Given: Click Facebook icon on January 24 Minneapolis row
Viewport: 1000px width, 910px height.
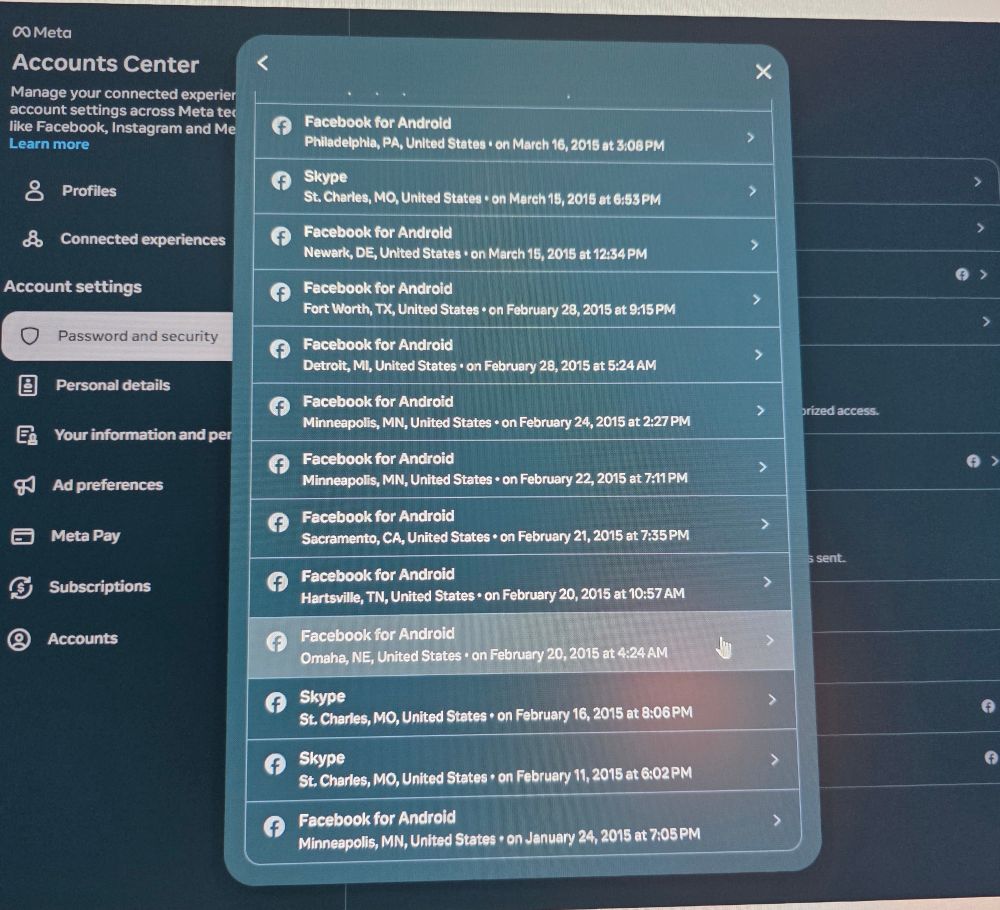Looking at the screenshot, I should [274, 826].
